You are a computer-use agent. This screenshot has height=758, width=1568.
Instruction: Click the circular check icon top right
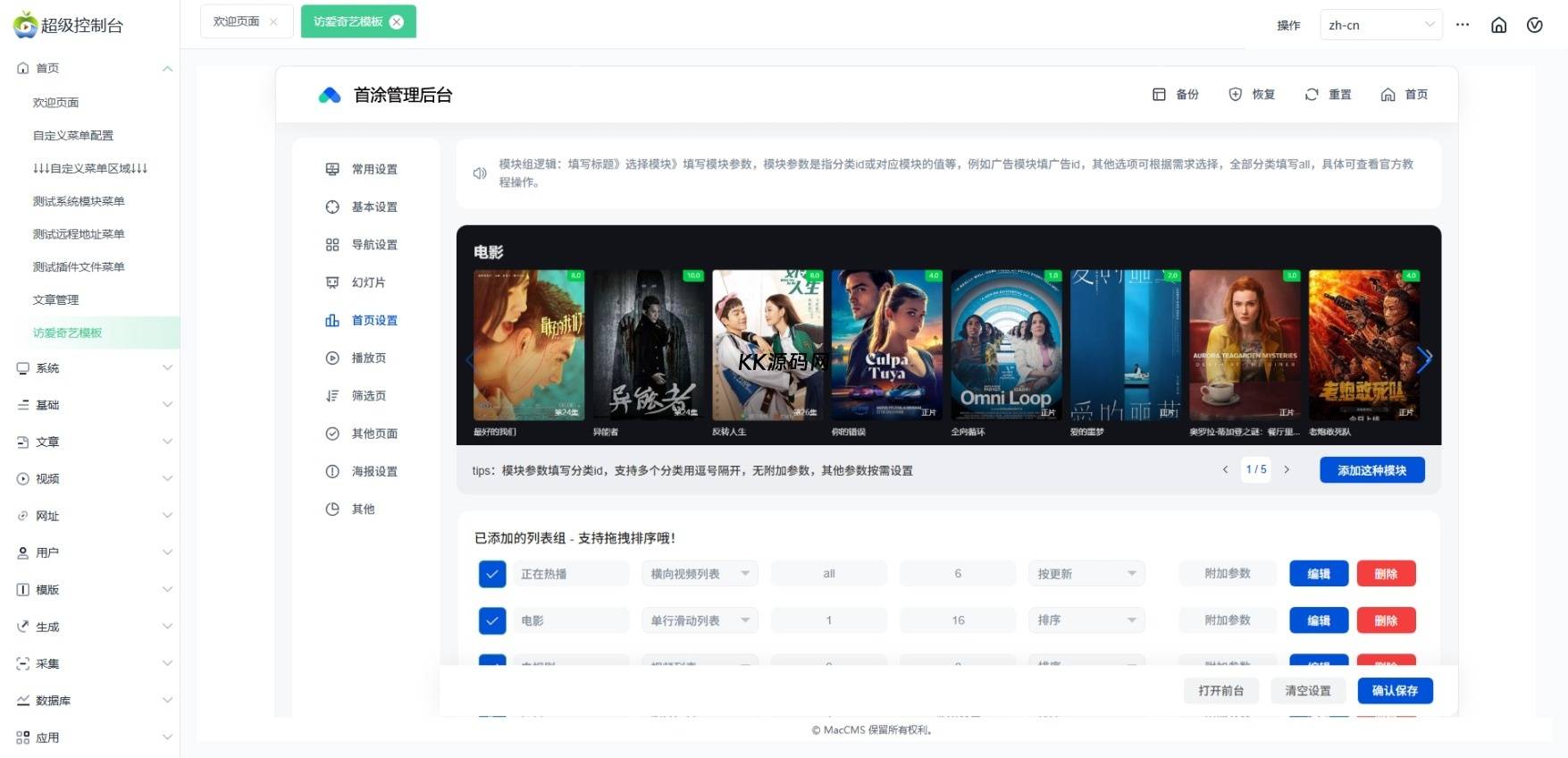click(1535, 25)
